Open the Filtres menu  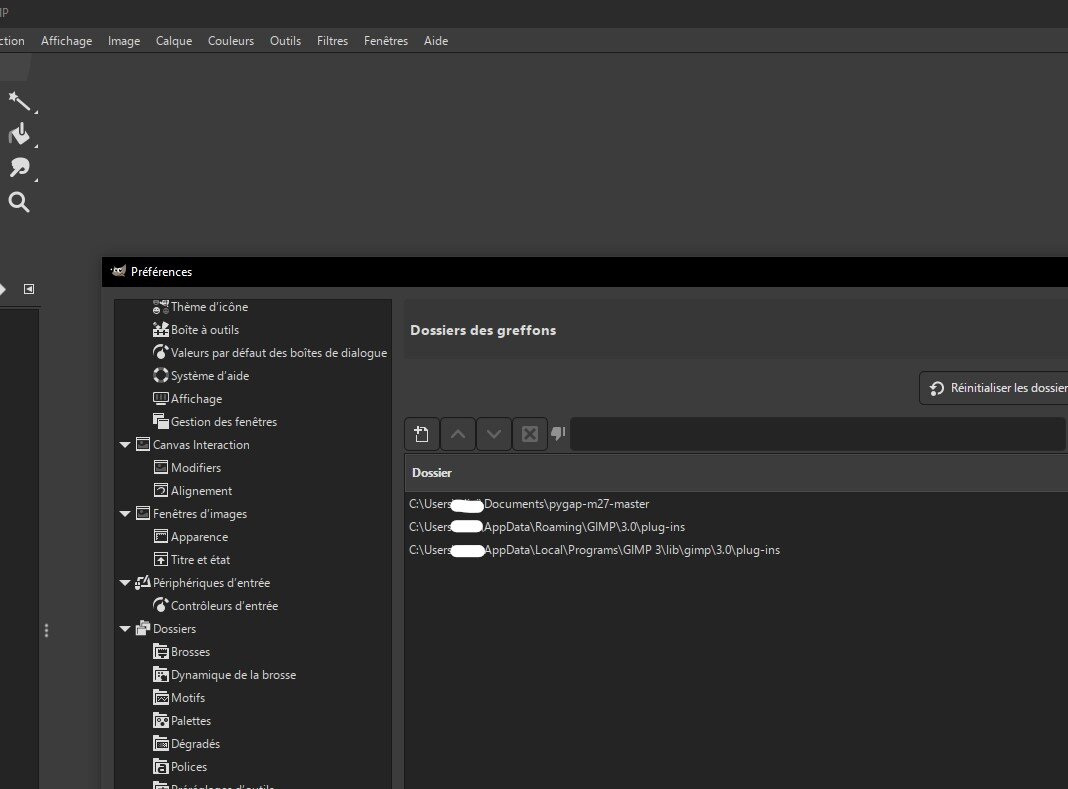coord(332,41)
